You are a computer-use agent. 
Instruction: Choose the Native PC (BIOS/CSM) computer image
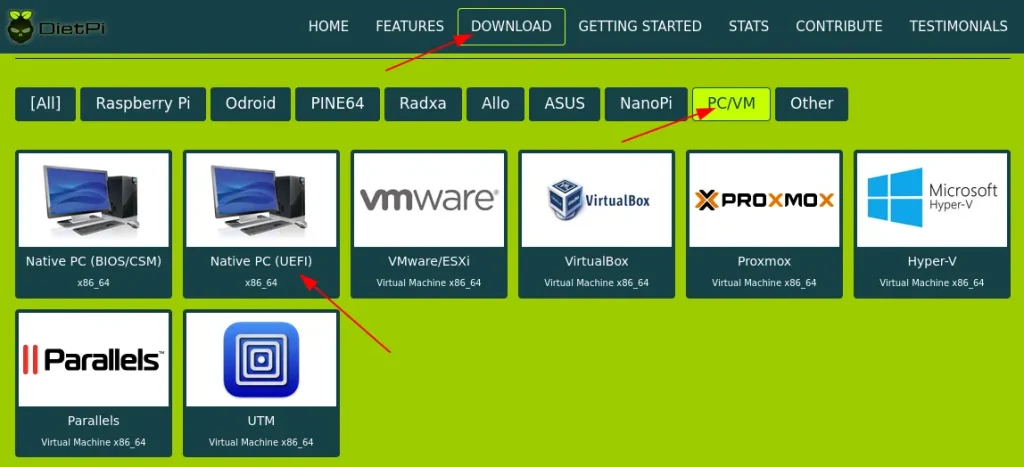click(x=93, y=199)
